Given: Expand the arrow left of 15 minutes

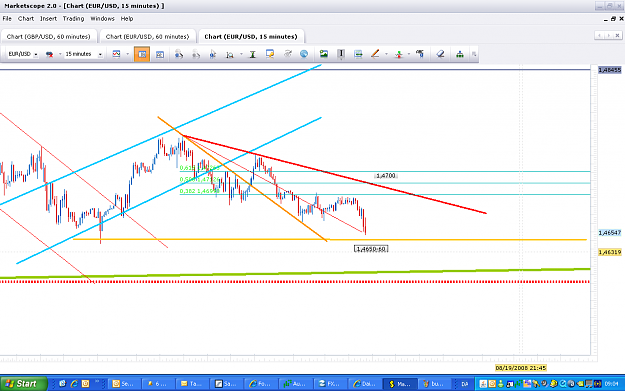Looking at the screenshot, I should point(60,54).
